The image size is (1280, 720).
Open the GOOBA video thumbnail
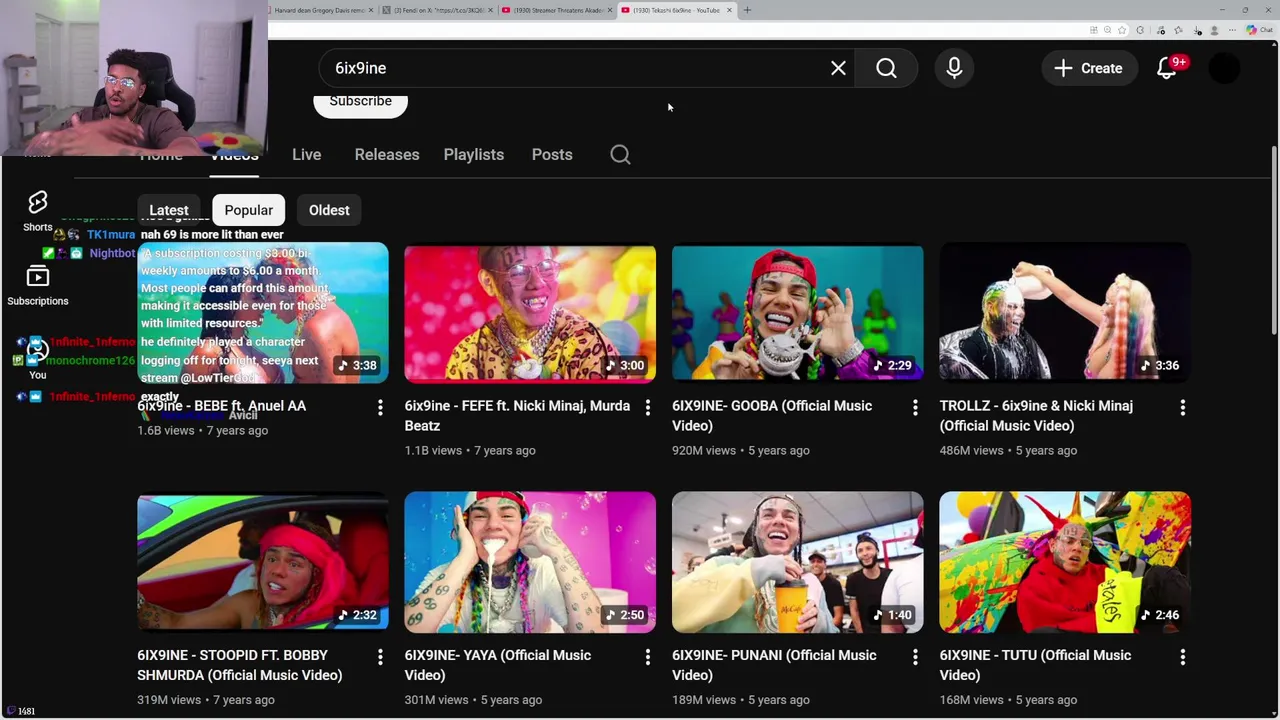798,313
